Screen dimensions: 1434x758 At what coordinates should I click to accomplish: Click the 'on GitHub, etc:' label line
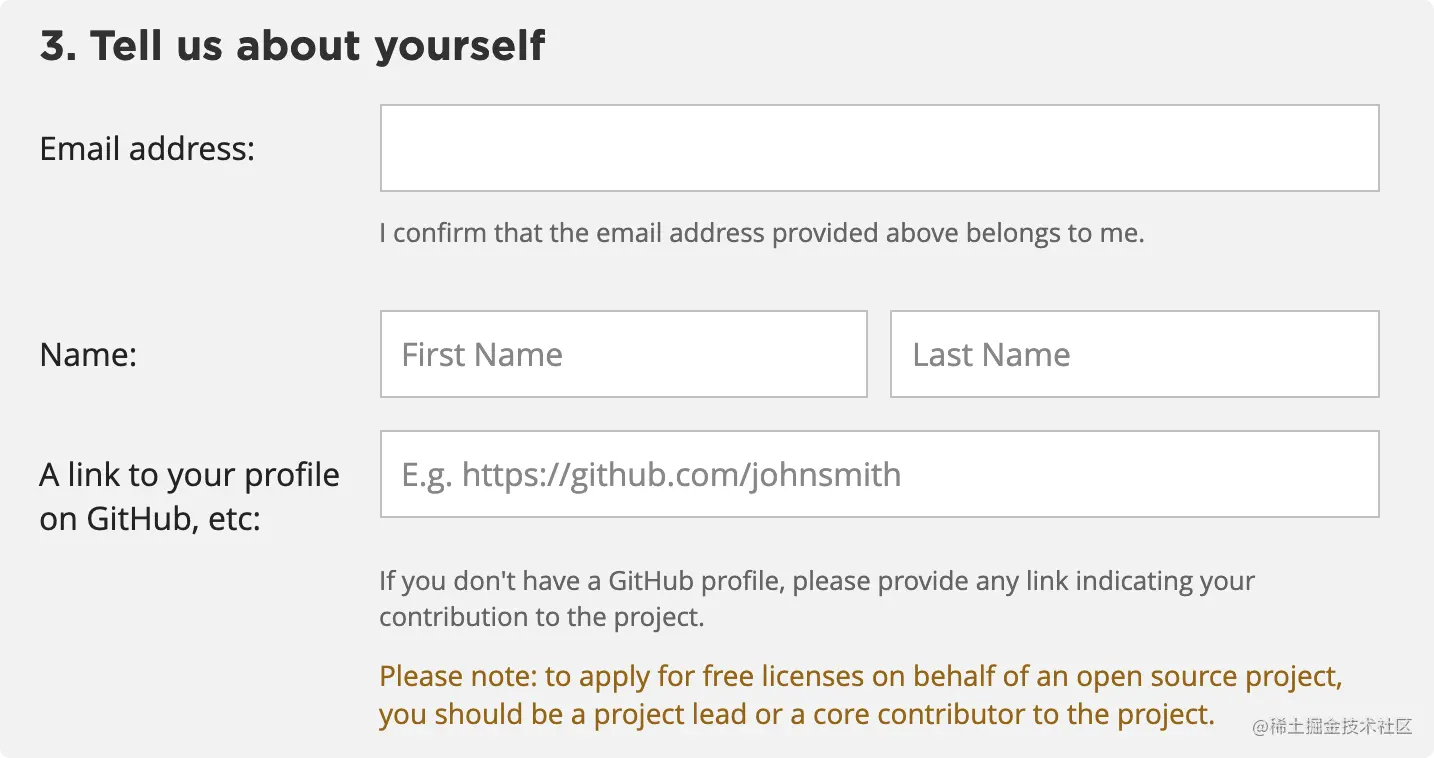click(x=150, y=520)
